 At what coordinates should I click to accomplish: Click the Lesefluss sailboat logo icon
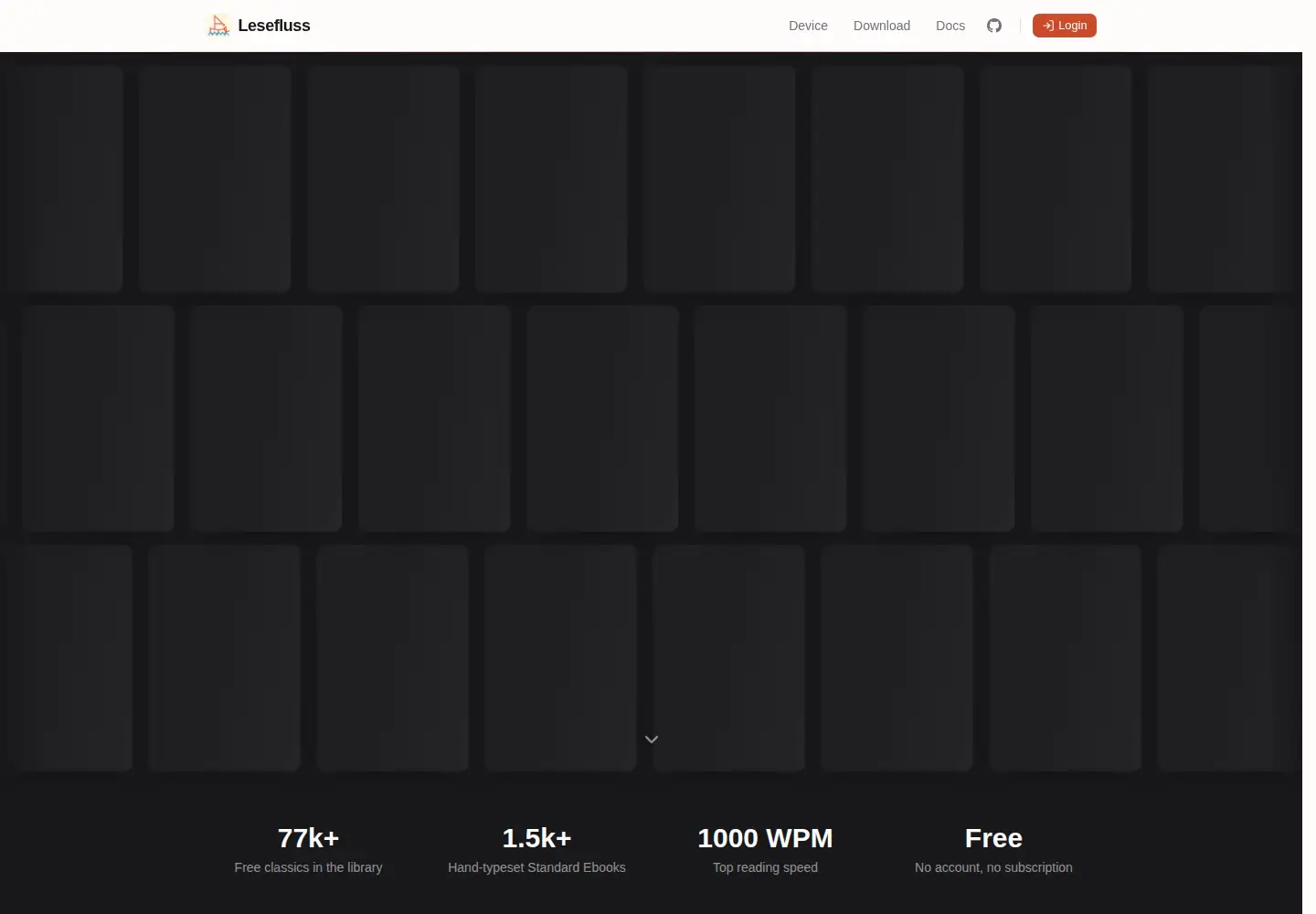[x=218, y=26]
